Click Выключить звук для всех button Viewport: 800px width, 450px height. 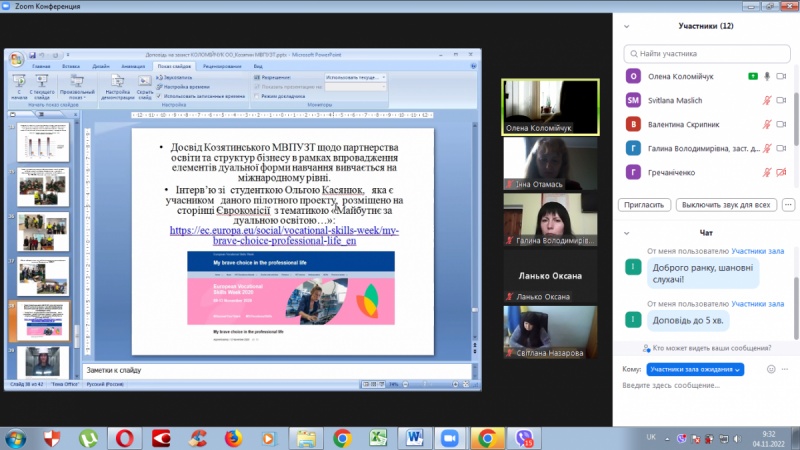tap(725, 204)
